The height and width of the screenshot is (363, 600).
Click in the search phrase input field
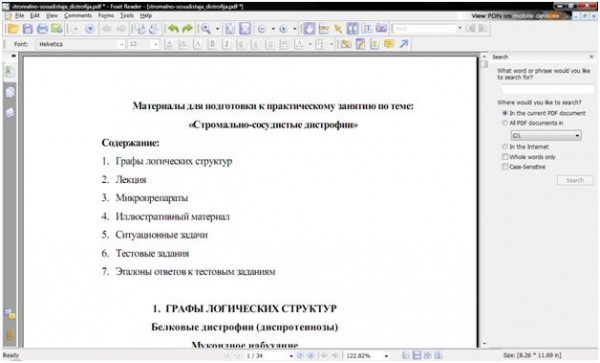tap(548, 89)
